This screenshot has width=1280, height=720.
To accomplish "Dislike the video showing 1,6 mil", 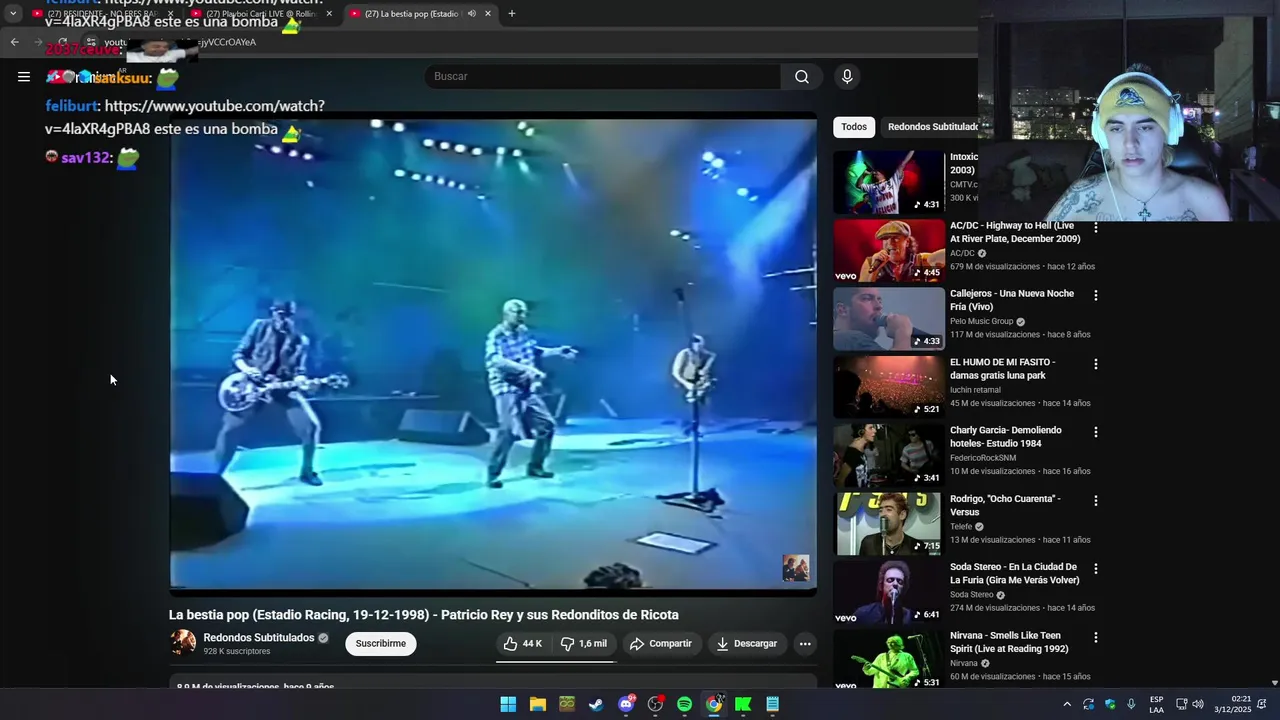I will pyautogui.click(x=584, y=644).
